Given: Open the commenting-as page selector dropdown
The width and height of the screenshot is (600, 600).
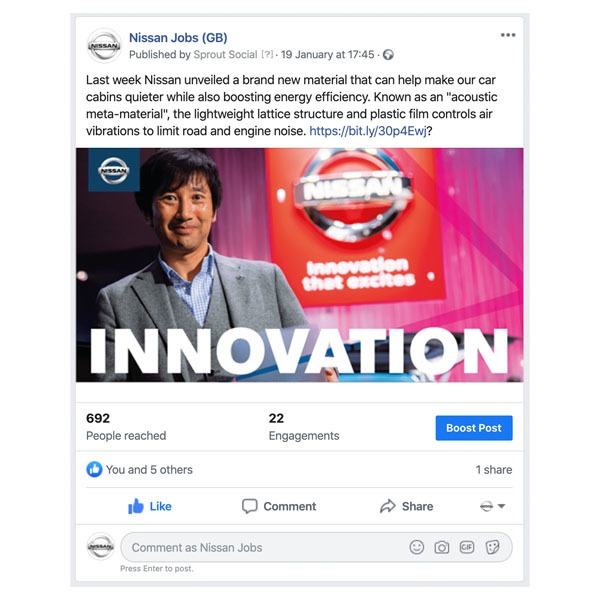Looking at the screenshot, I should point(492,506).
